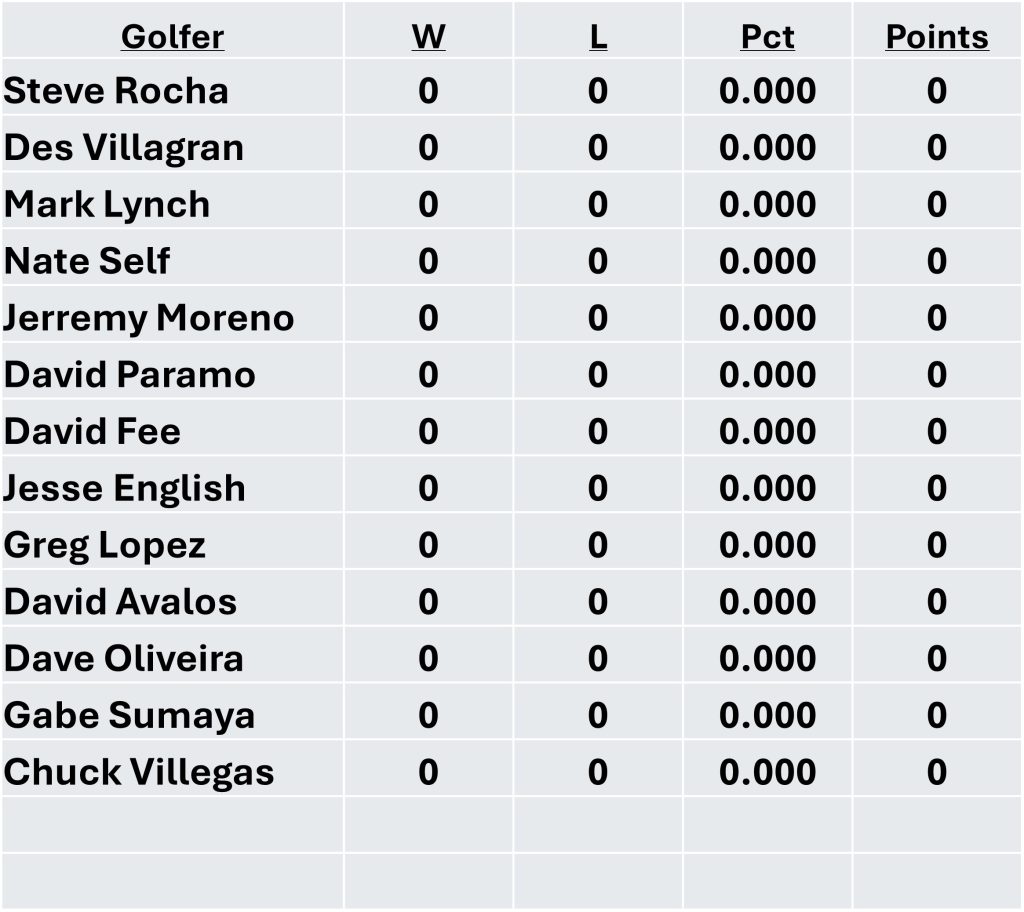Select the Dave Oliveira cell
The image size is (1024, 912).
(124, 659)
